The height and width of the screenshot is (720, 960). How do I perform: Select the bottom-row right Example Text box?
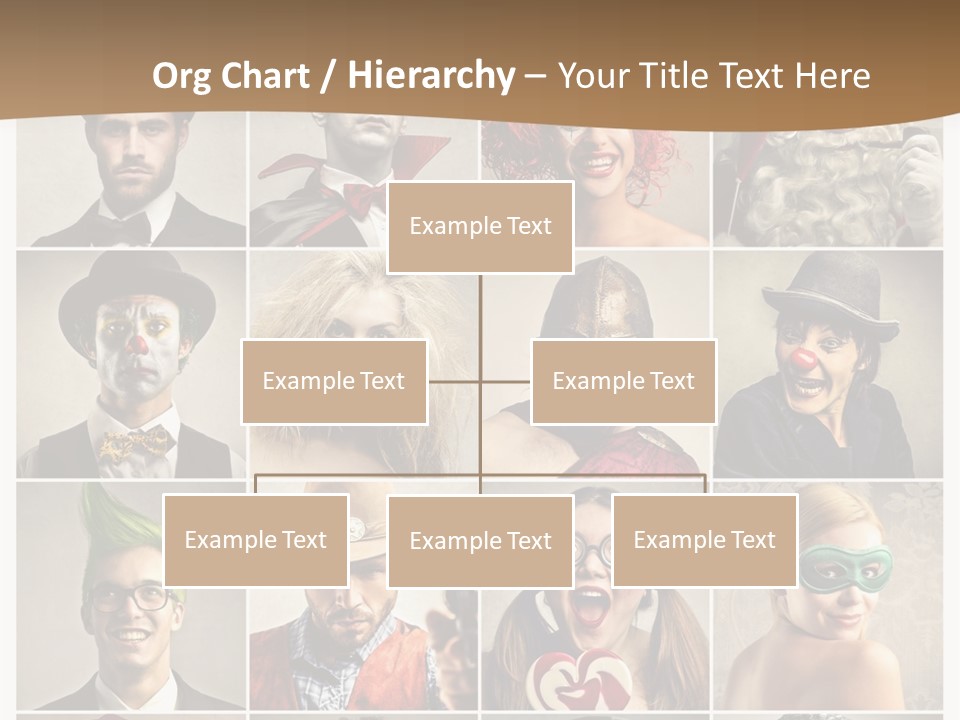pos(704,540)
